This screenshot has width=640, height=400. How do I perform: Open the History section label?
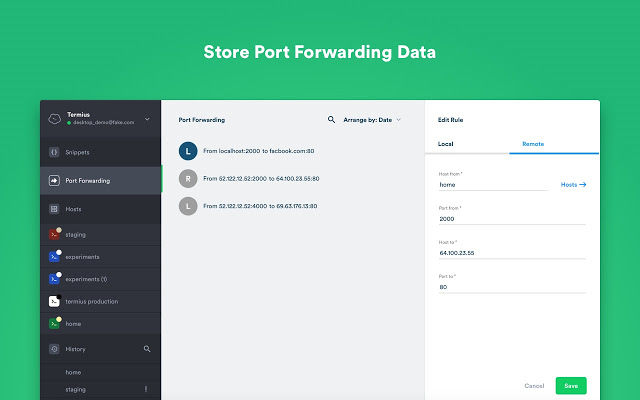(x=76, y=349)
